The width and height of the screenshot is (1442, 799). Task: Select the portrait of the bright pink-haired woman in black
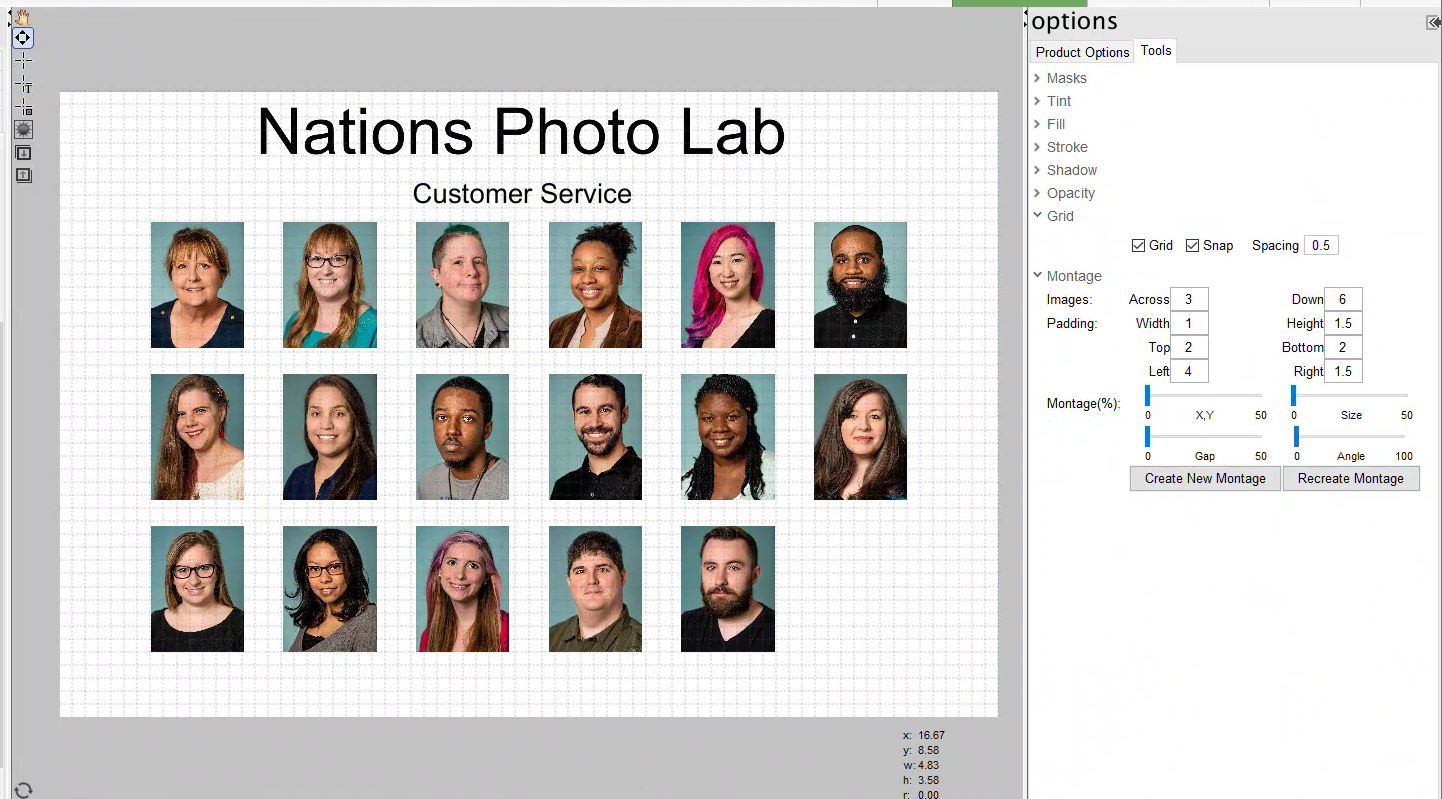(728, 285)
